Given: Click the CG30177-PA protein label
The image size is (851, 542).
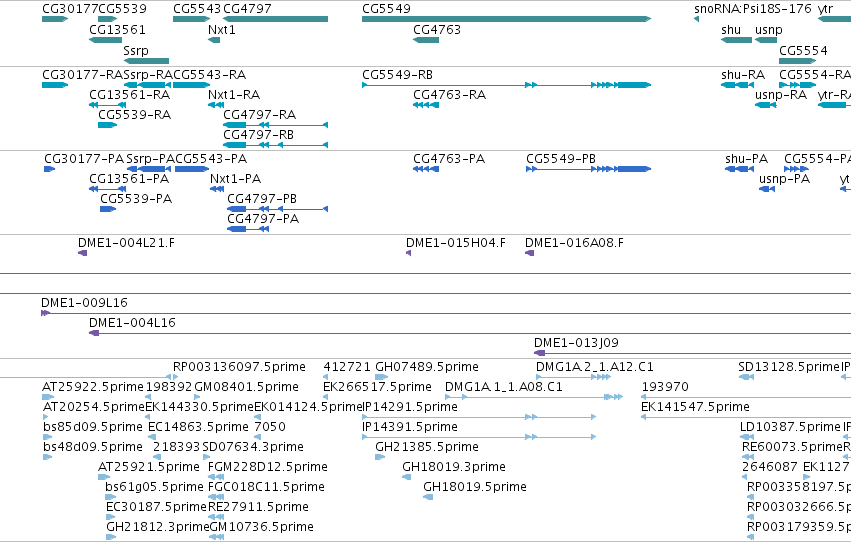Looking at the screenshot, I should coord(84,159).
